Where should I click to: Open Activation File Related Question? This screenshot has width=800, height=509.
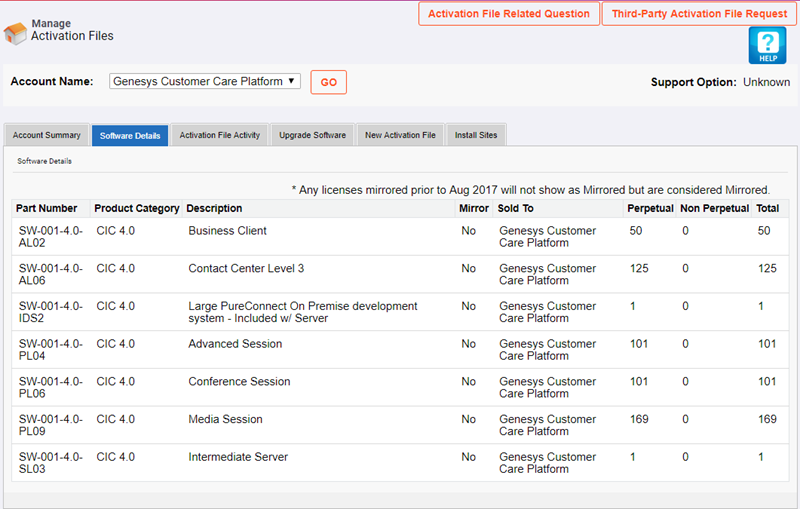(509, 14)
